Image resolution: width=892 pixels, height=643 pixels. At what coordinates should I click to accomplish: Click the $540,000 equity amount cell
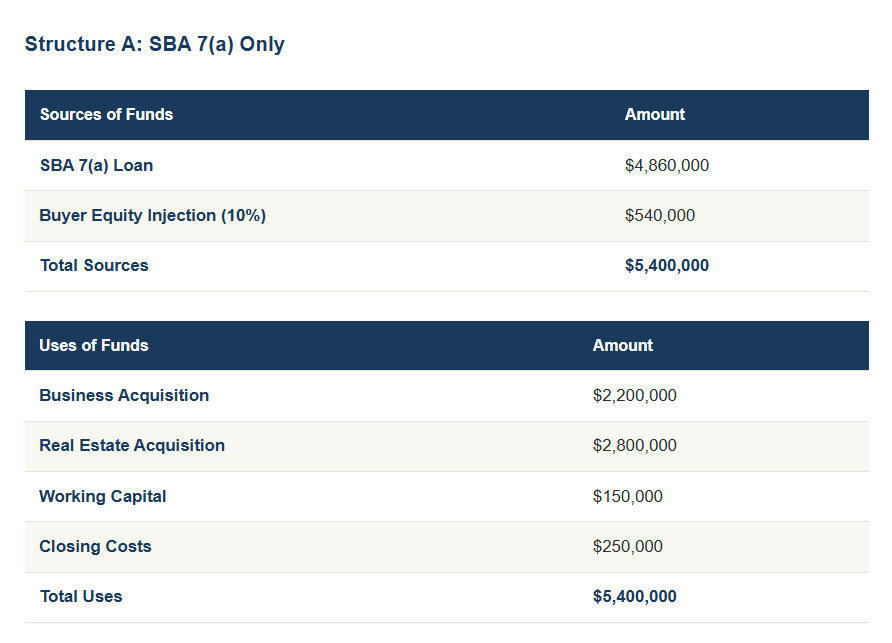(x=660, y=215)
